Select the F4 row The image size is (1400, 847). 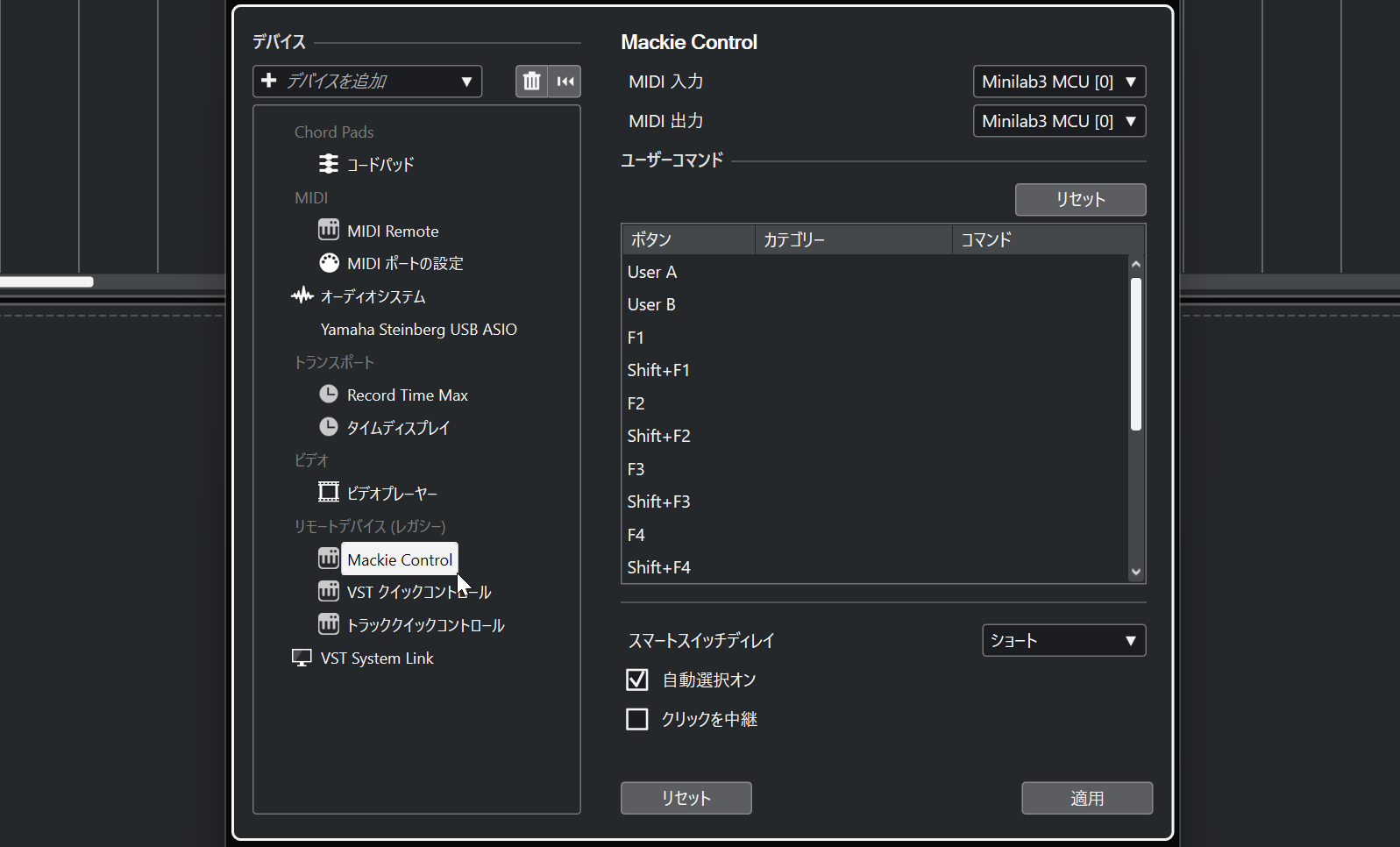coord(875,535)
